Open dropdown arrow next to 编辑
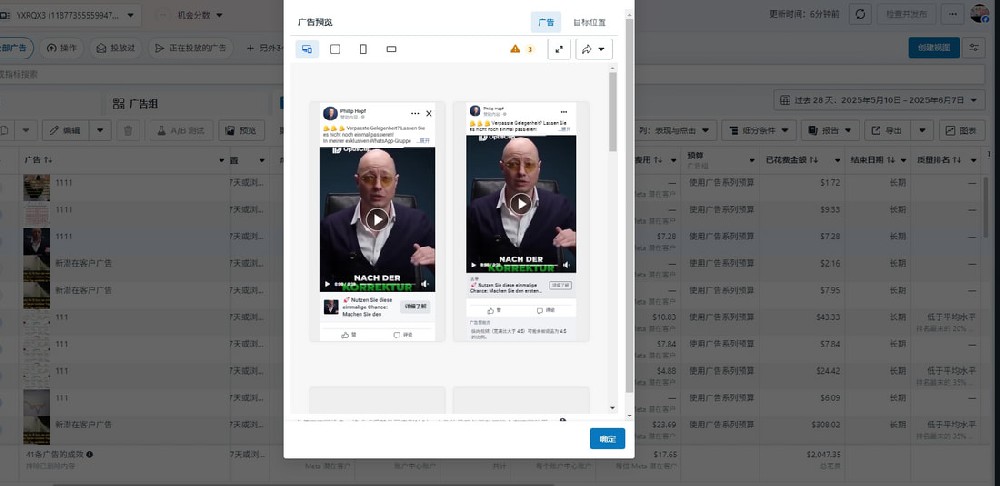The image size is (1000, 486). point(100,131)
